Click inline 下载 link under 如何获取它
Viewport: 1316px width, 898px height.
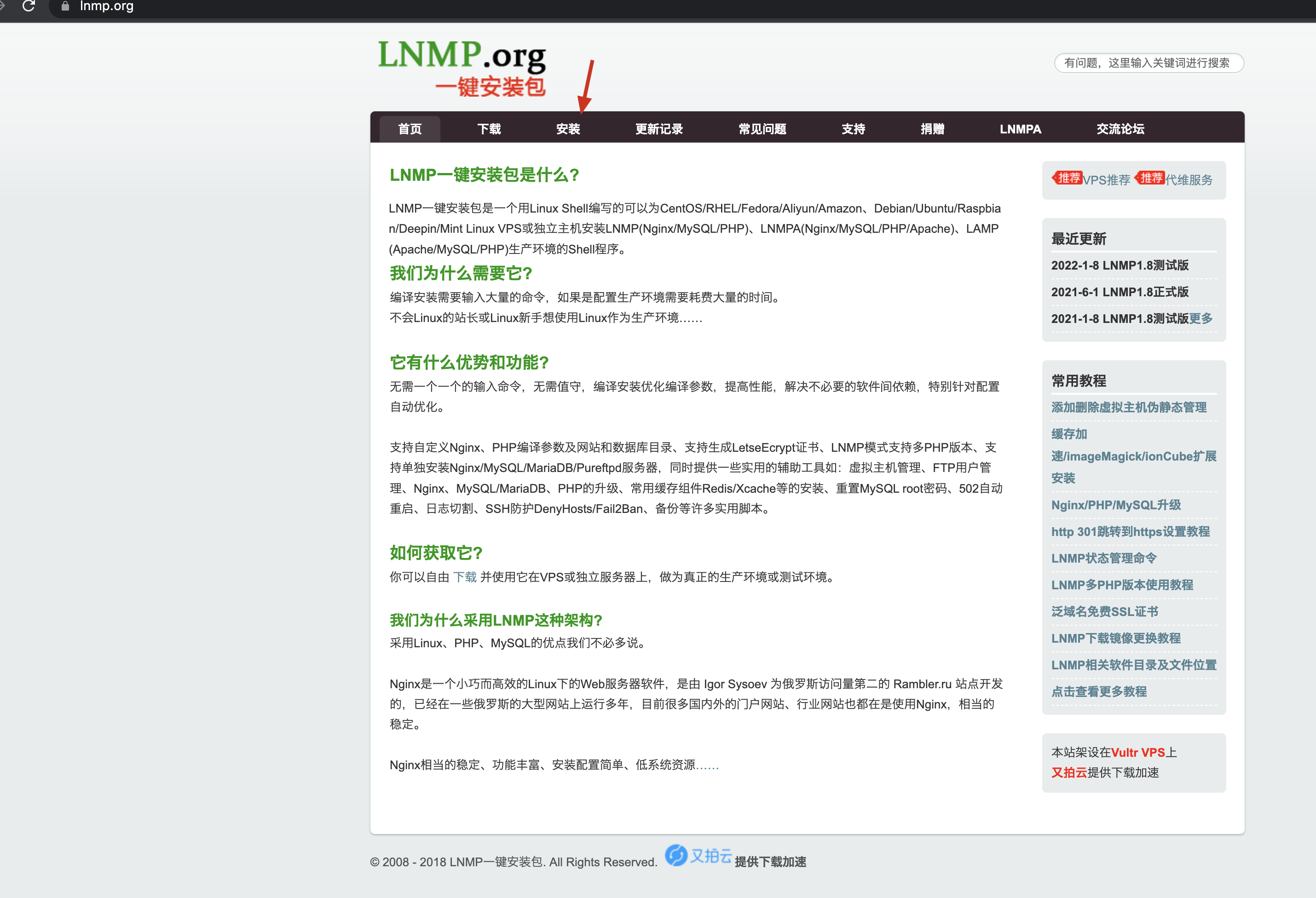click(464, 576)
